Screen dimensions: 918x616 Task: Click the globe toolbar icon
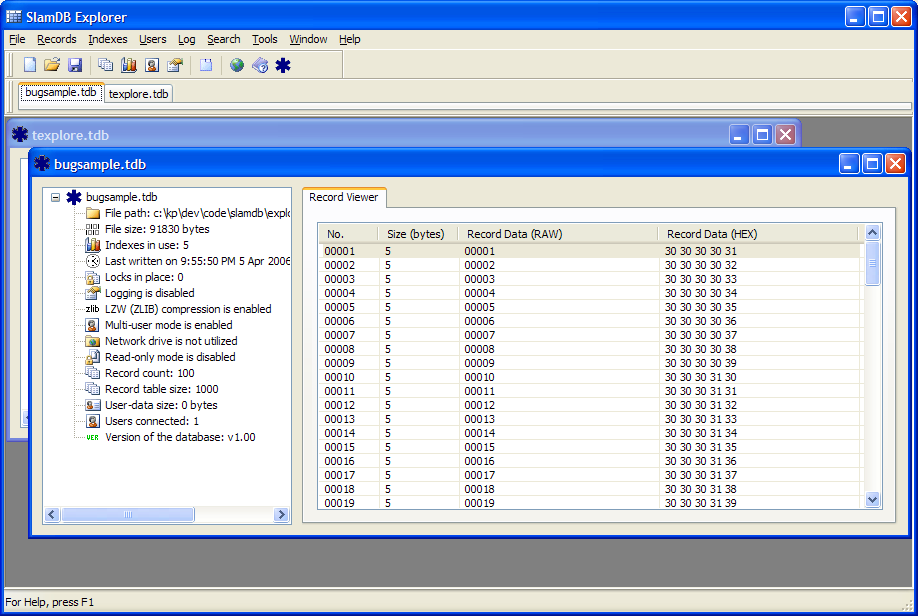coord(237,65)
